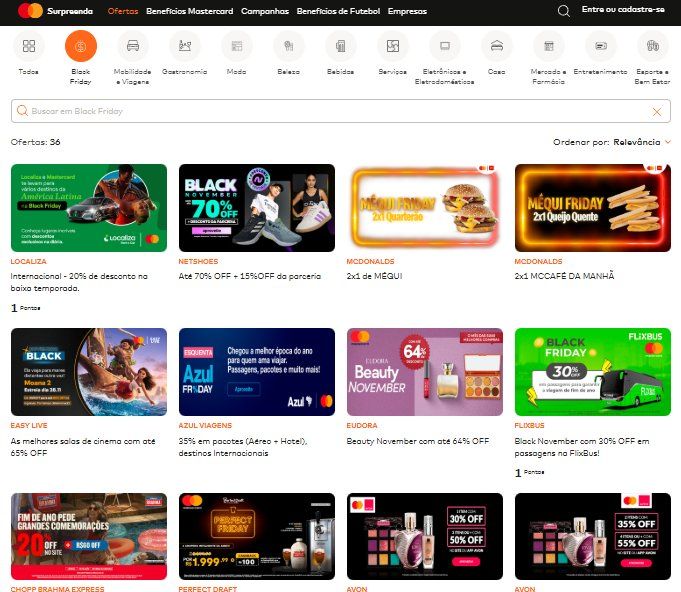Open the Empresas menu item
The image size is (681, 592).
407,11
